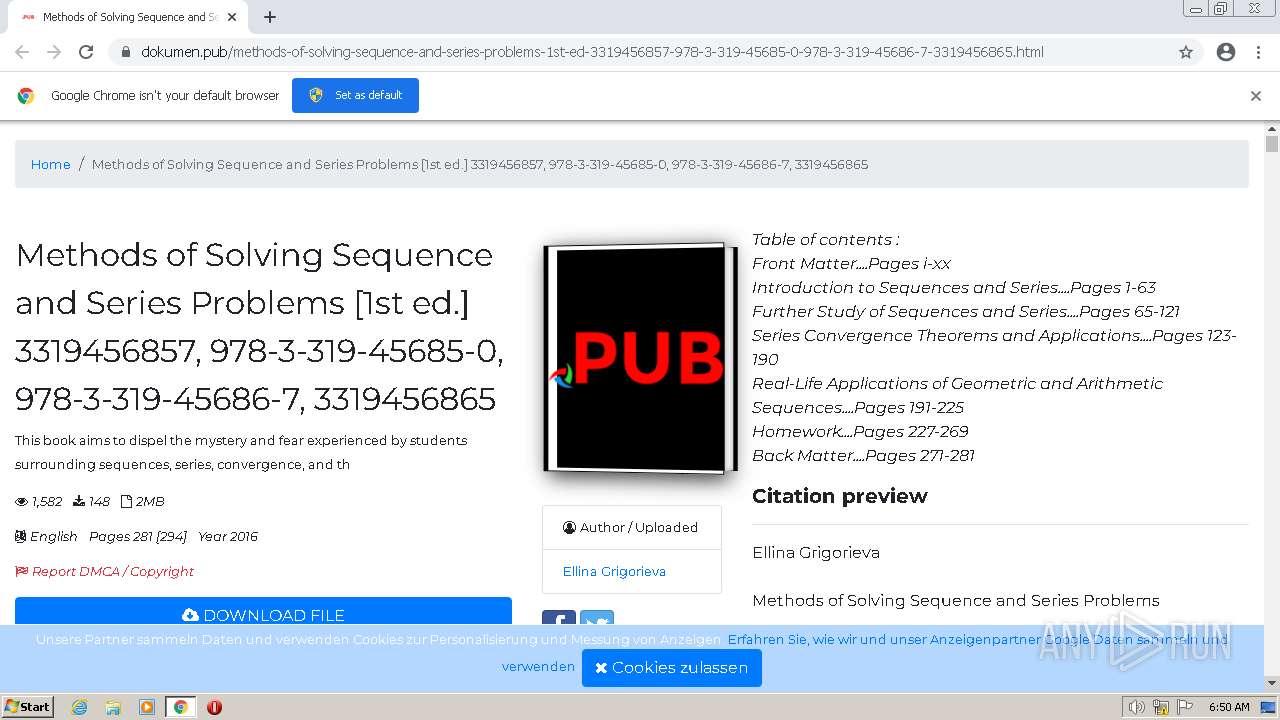Click the PUB book cover thumbnail

coord(640,358)
